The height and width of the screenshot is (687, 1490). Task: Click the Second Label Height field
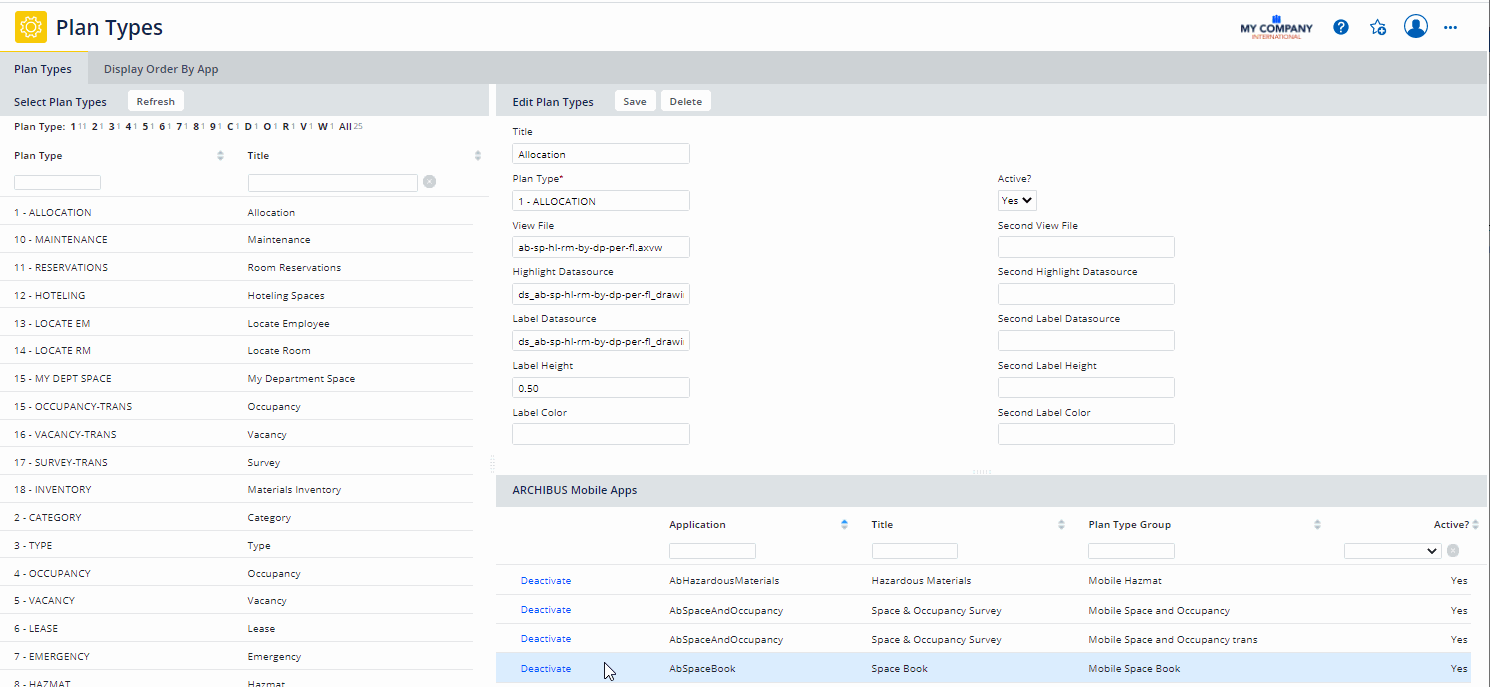(x=1086, y=387)
